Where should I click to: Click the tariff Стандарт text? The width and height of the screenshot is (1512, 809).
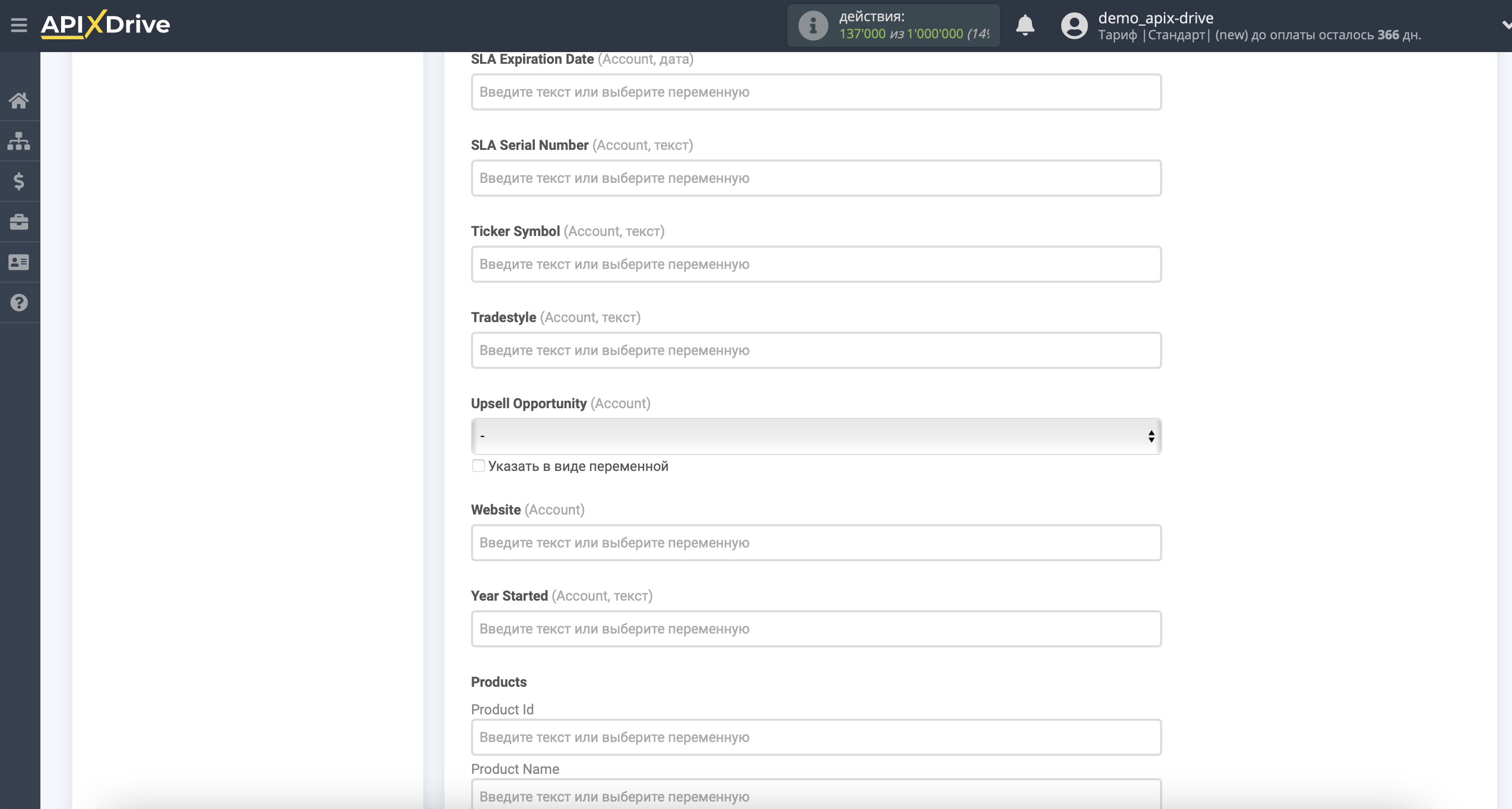pyautogui.click(x=1176, y=35)
